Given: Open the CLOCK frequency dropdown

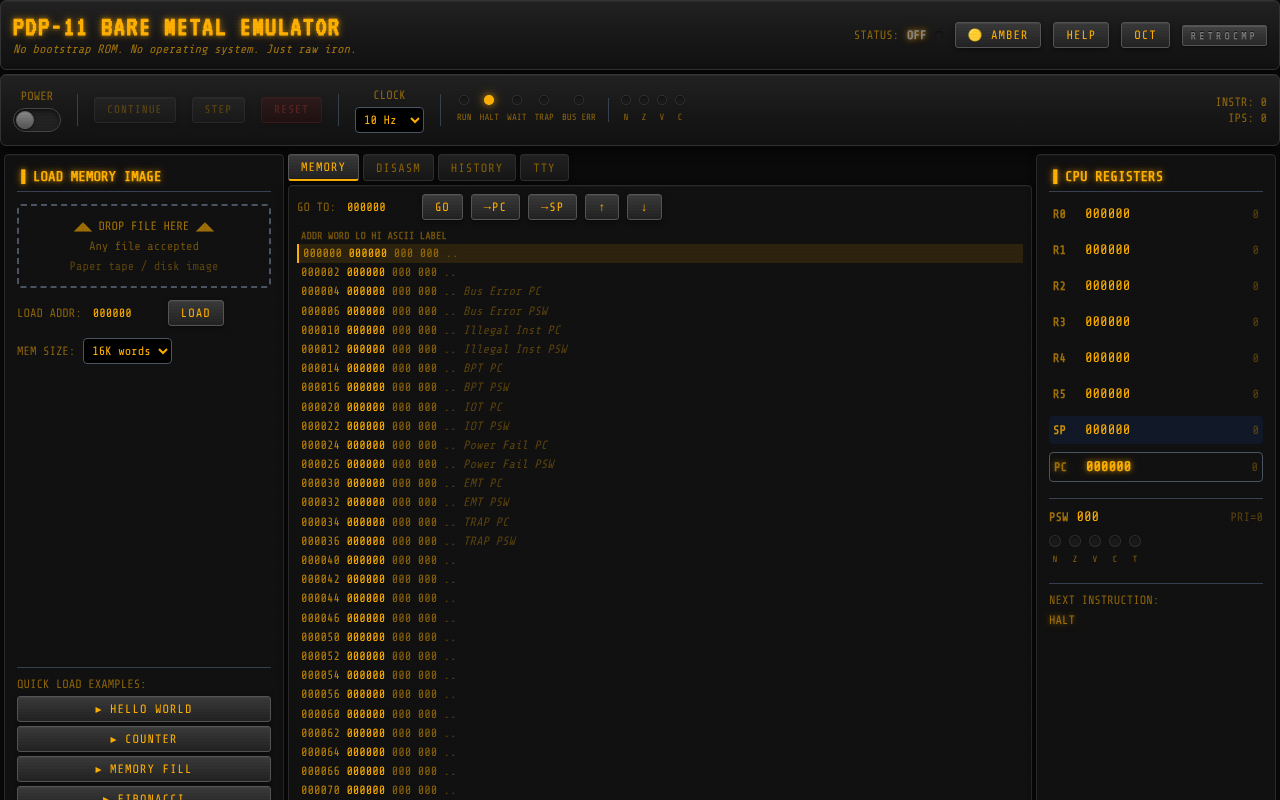Looking at the screenshot, I should 389,119.
